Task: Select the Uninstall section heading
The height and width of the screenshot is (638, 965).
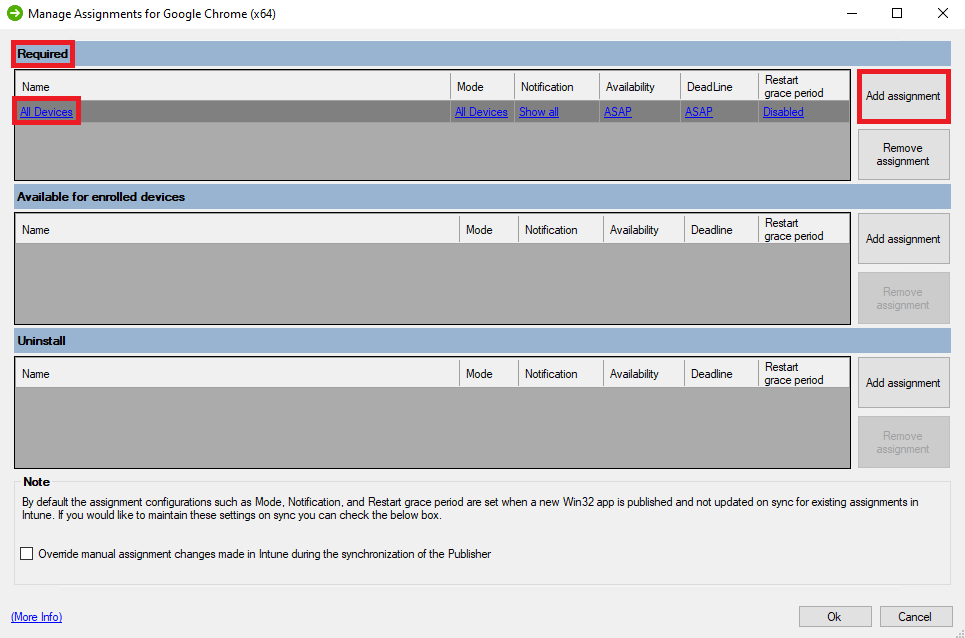Action: click(x=41, y=341)
